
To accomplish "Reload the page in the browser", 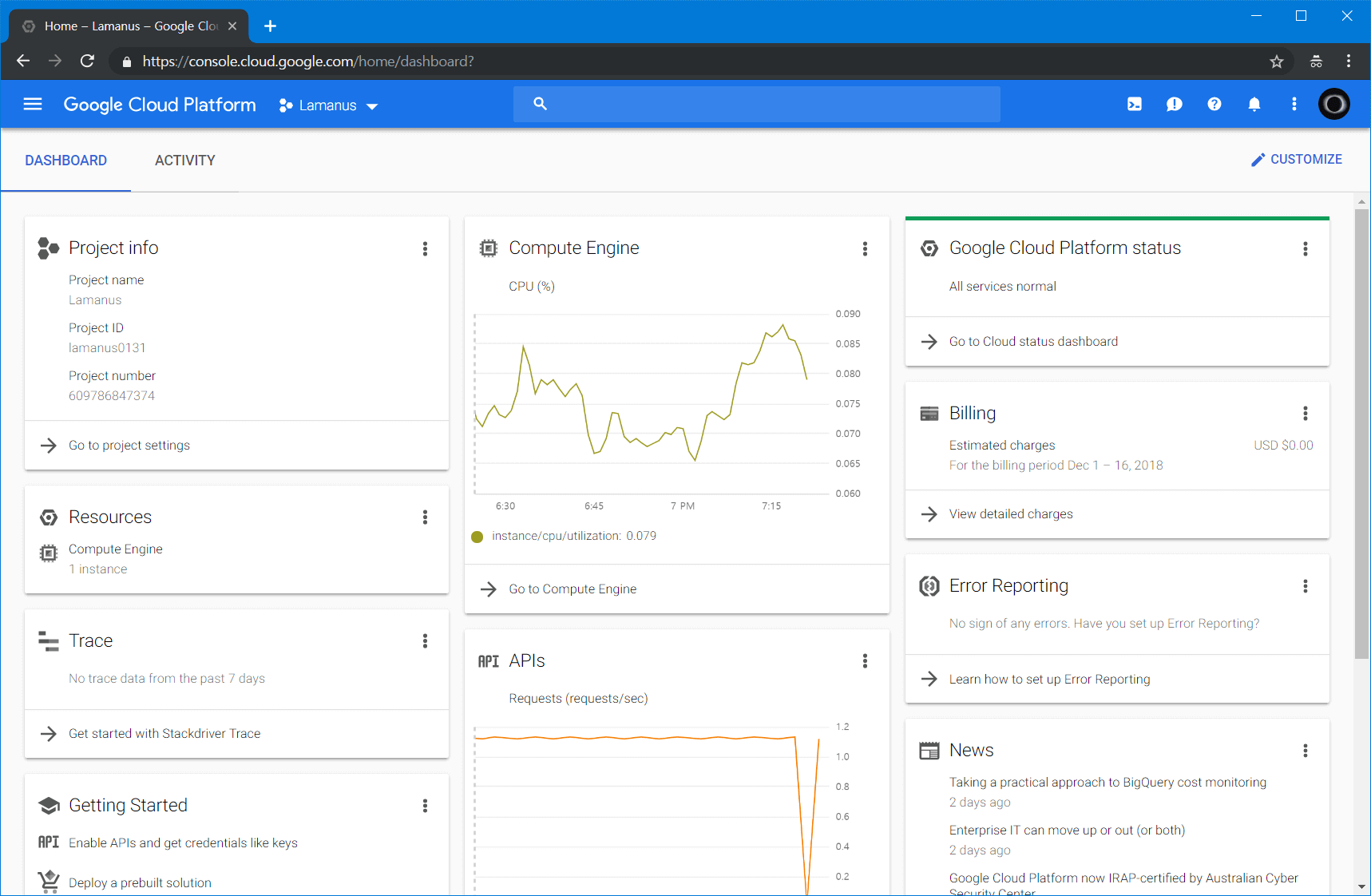I will (88, 61).
